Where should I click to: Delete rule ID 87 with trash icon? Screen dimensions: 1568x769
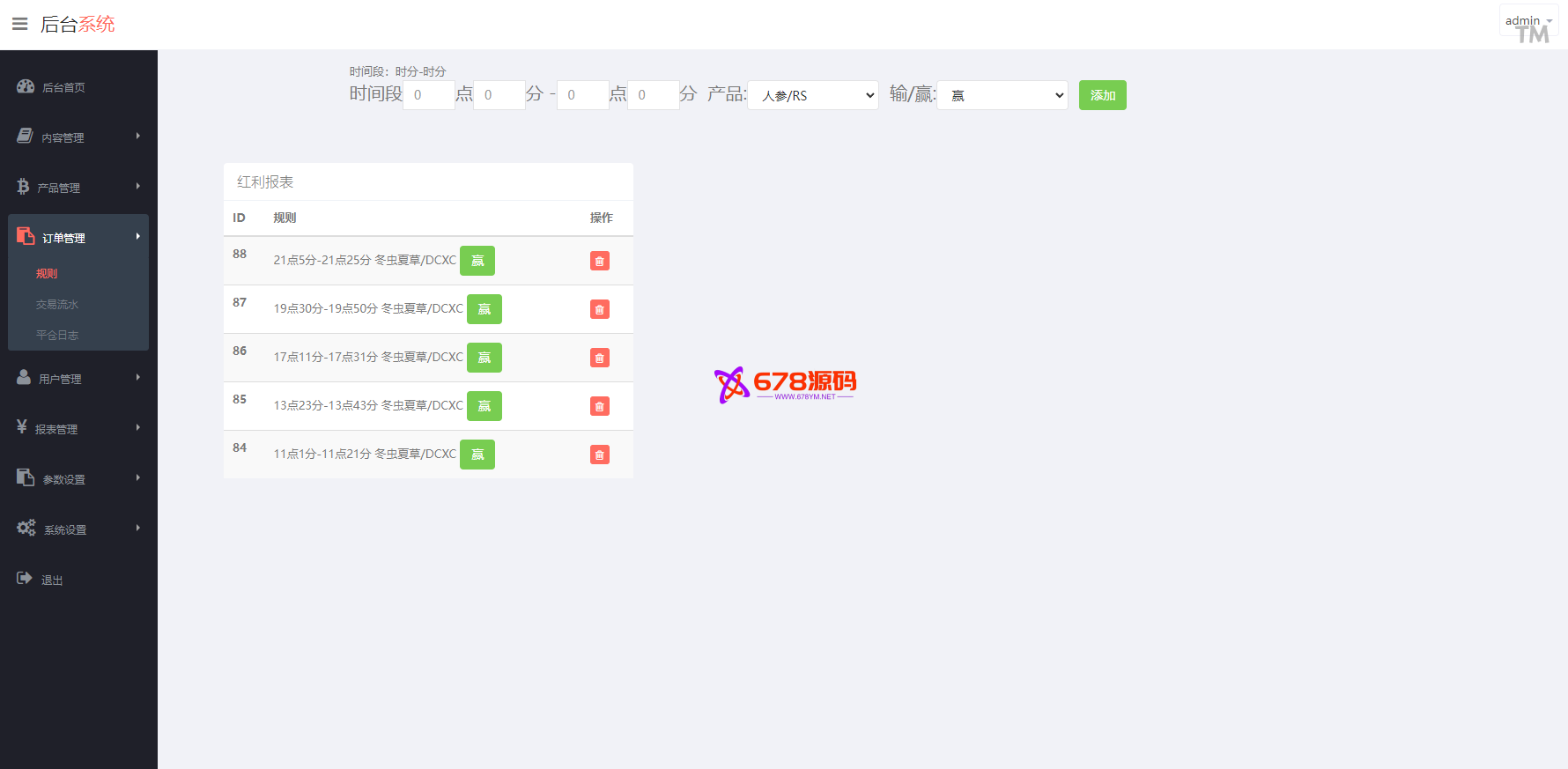(x=599, y=309)
